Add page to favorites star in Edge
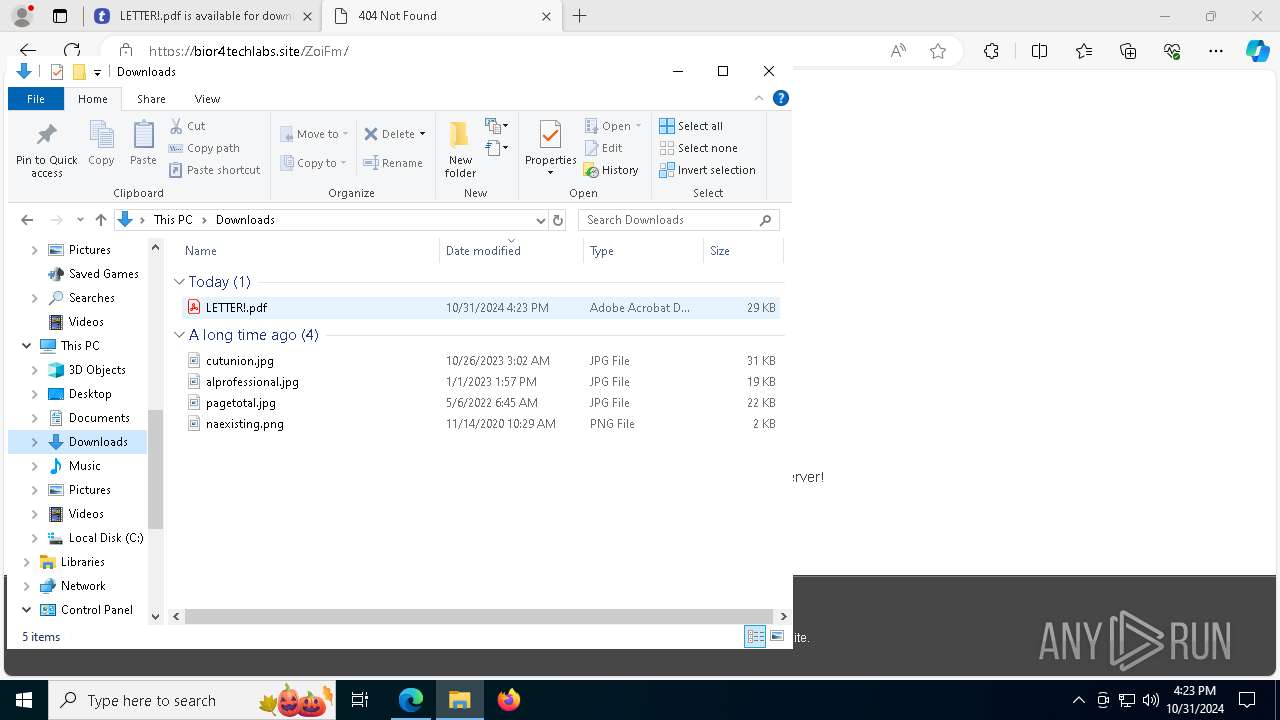Screen dimensions: 1280x720 [x=938, y=51]
